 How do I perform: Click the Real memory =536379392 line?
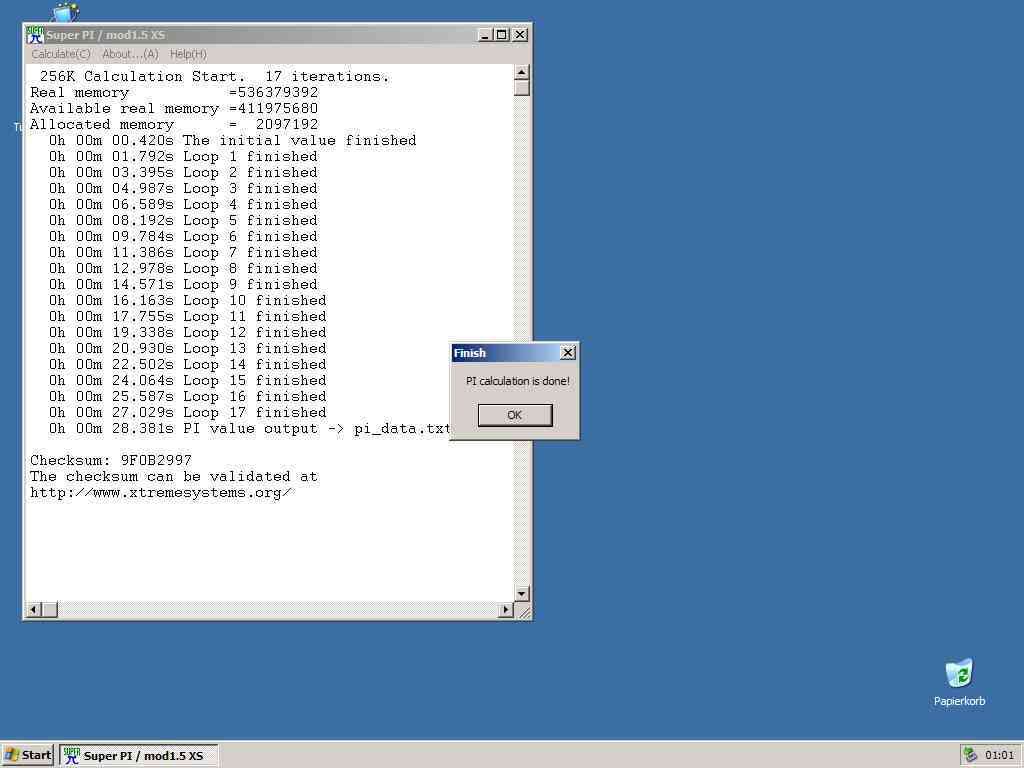(x=174, y=93)
